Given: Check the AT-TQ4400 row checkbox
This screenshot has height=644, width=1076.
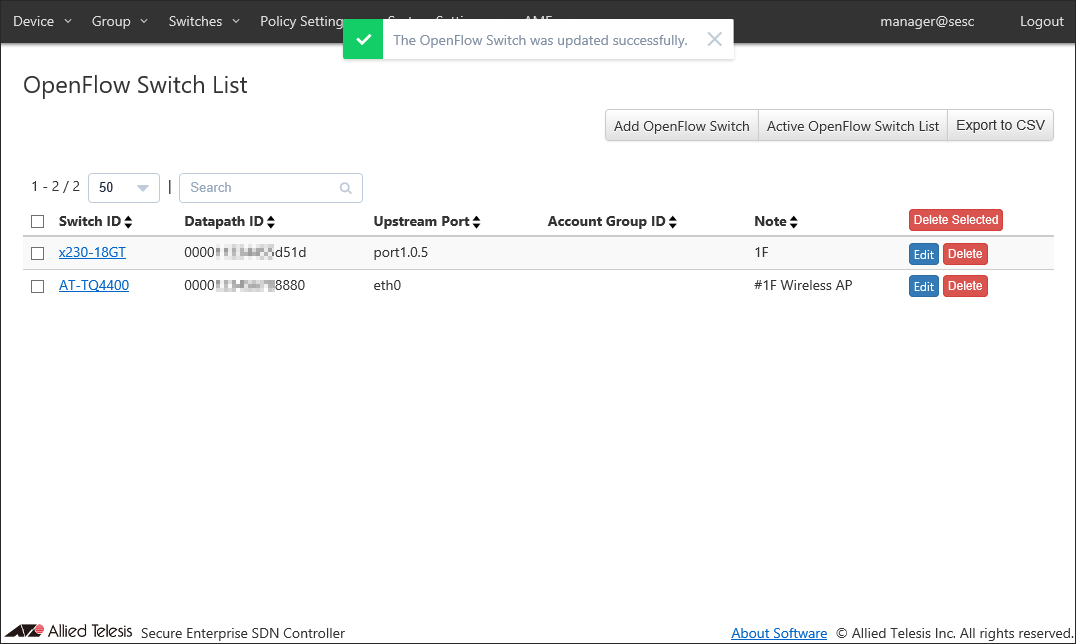Looking at the screenshot, I should tap(38, 286).
